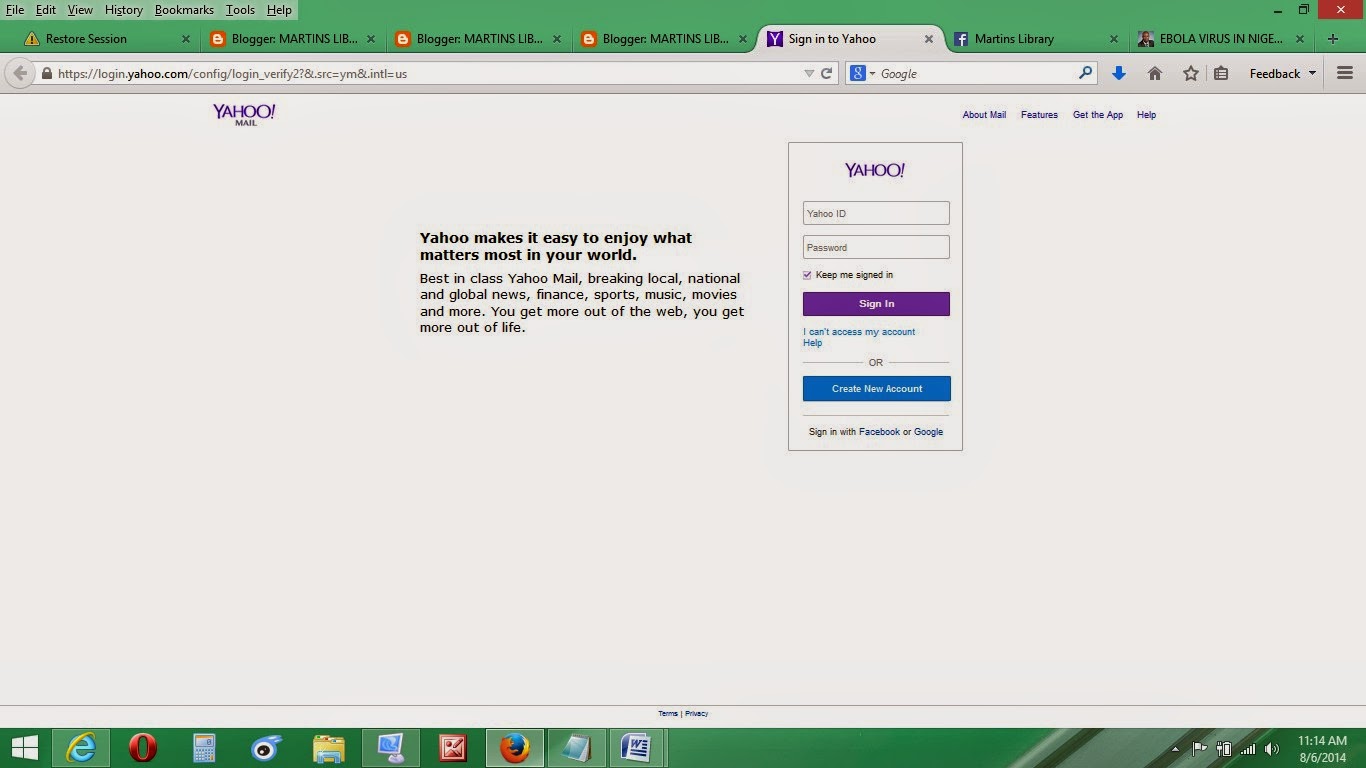Close the Sign in to Yahoo tab
1366x768 pixels.
coord(929,39)
